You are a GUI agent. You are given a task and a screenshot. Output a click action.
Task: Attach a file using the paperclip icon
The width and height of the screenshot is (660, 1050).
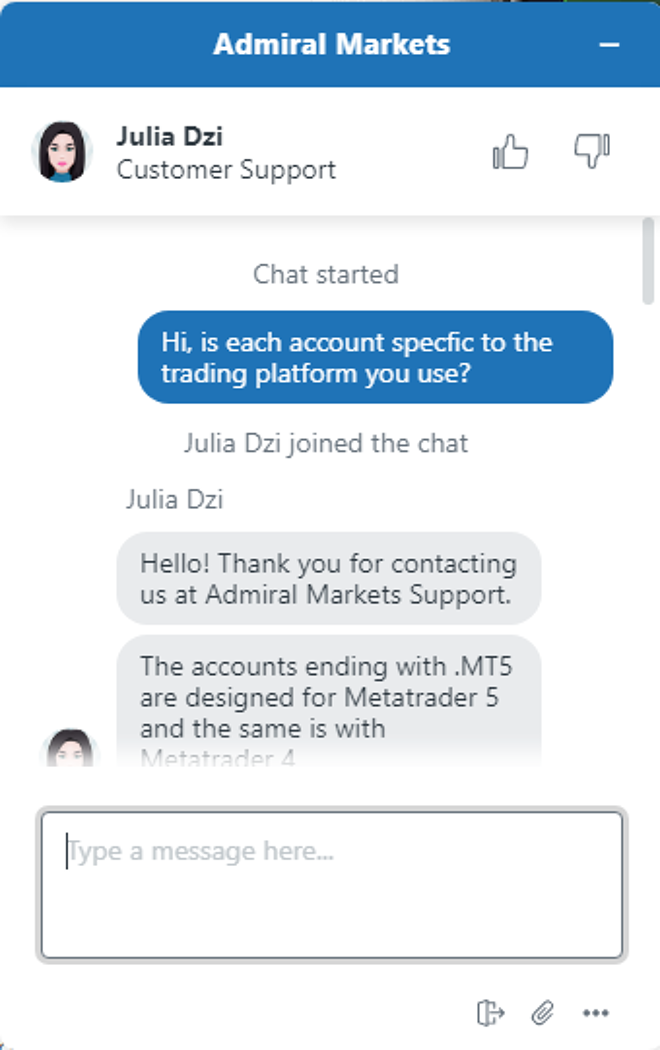[x=542, y=1013]
